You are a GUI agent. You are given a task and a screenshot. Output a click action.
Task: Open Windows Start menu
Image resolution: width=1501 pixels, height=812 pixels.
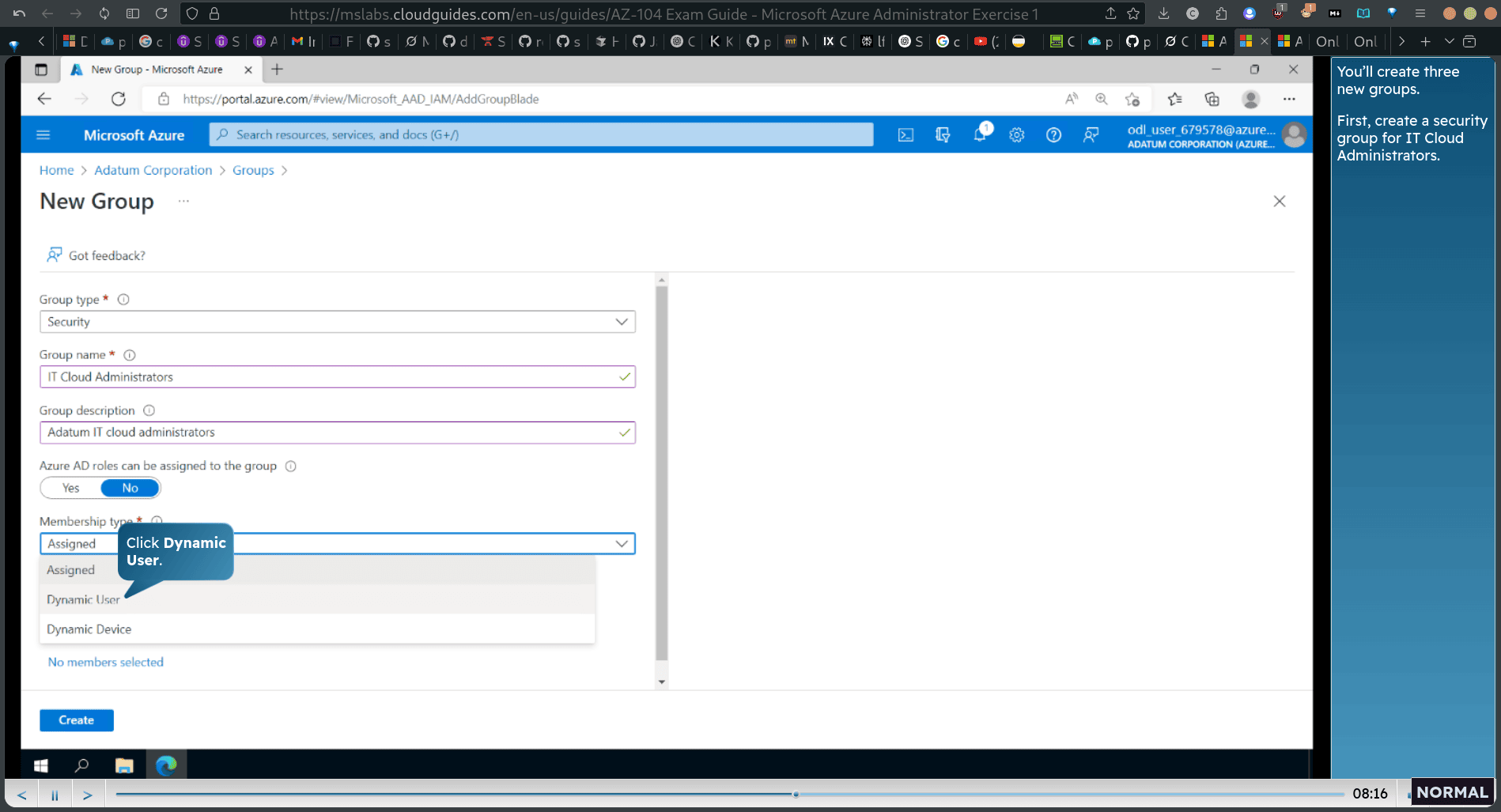pyautogui.click(x=41, y=765)
